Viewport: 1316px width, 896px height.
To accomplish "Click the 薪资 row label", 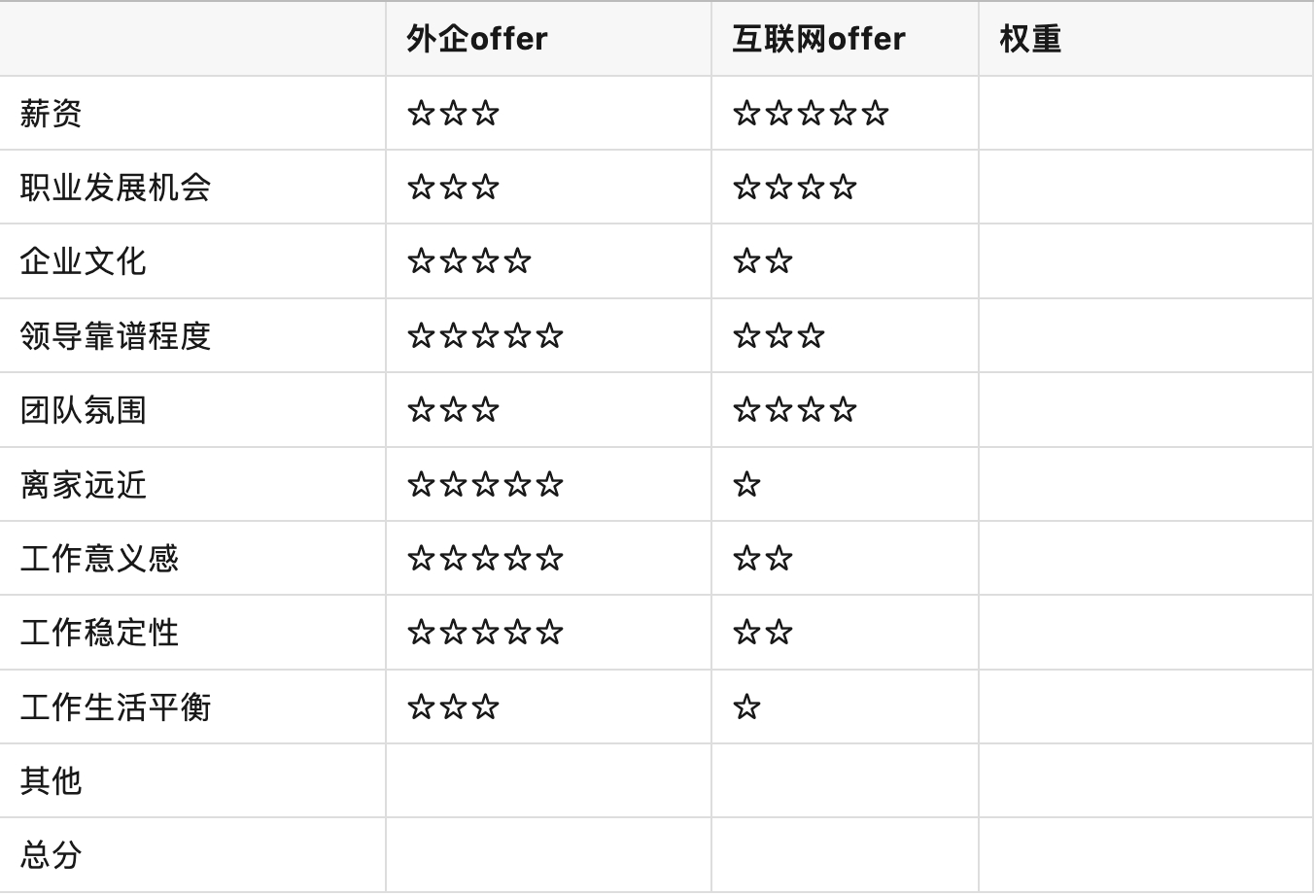I will [51, 114].
